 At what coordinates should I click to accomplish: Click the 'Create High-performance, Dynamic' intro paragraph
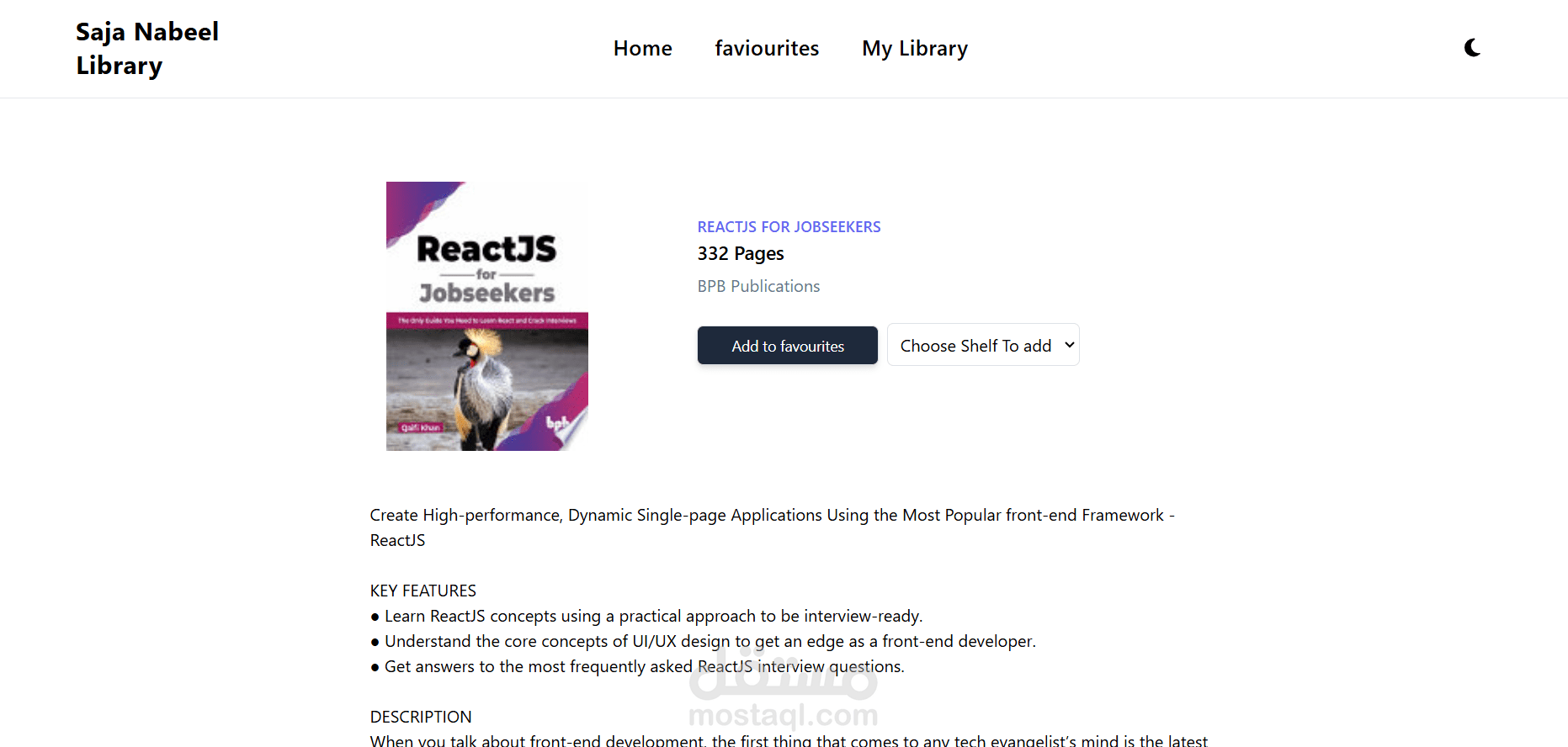(x=773, y=527)
